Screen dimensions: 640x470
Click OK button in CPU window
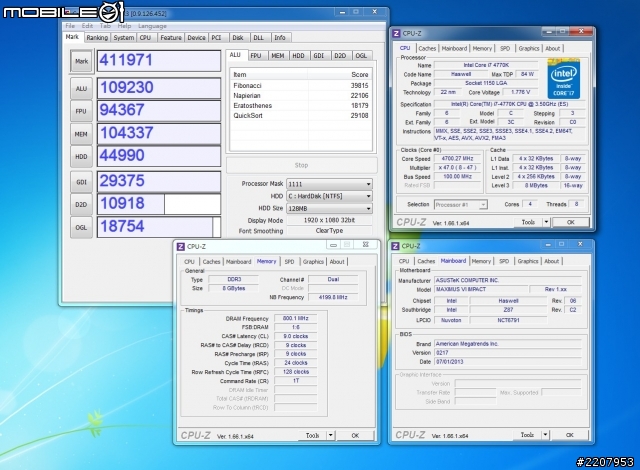click(571, 222)
